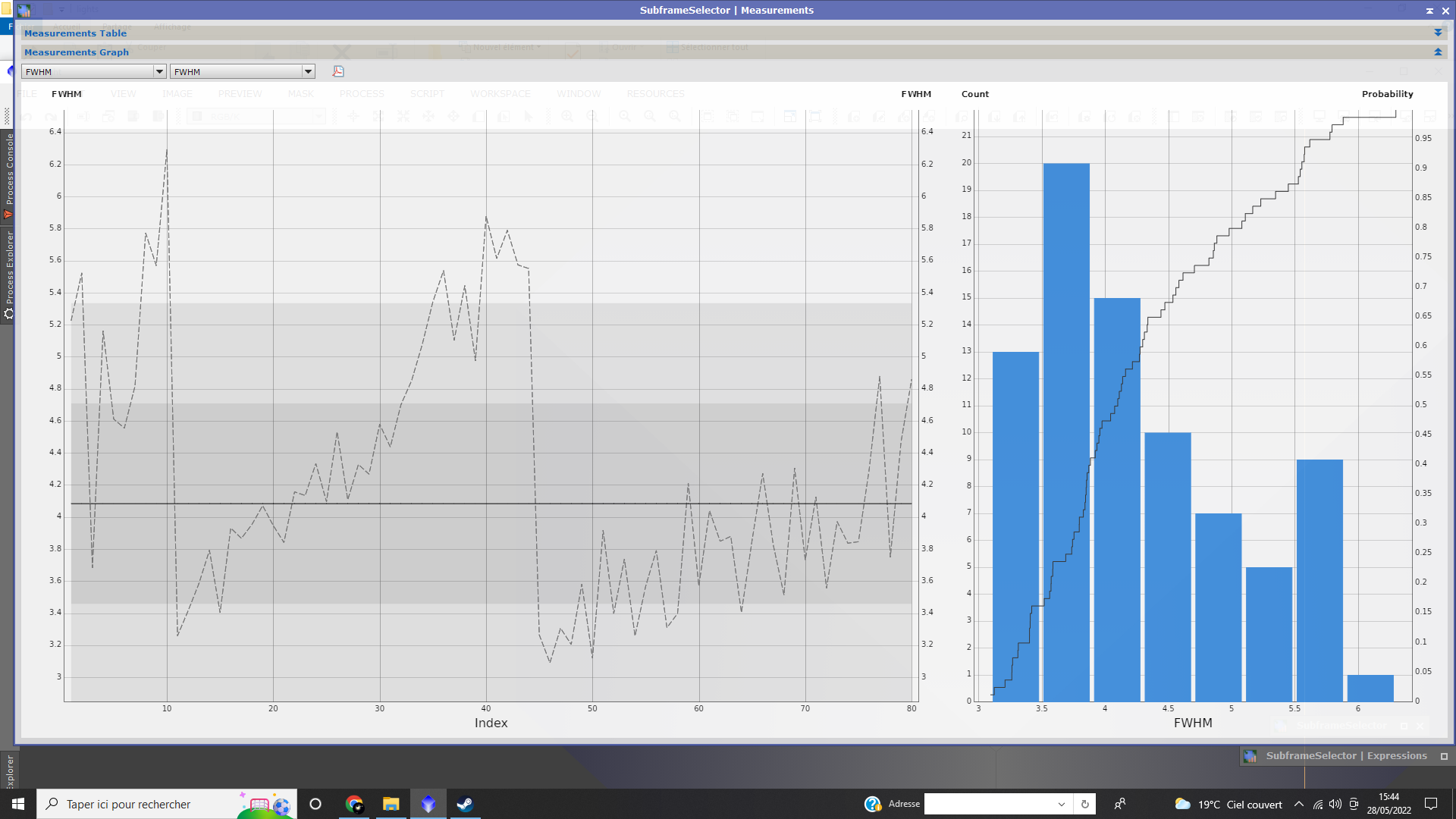The width and height of the screenshot is (1456, 819).
Task: Open the weather widget showing 19°C
Action: point(1228,804)
